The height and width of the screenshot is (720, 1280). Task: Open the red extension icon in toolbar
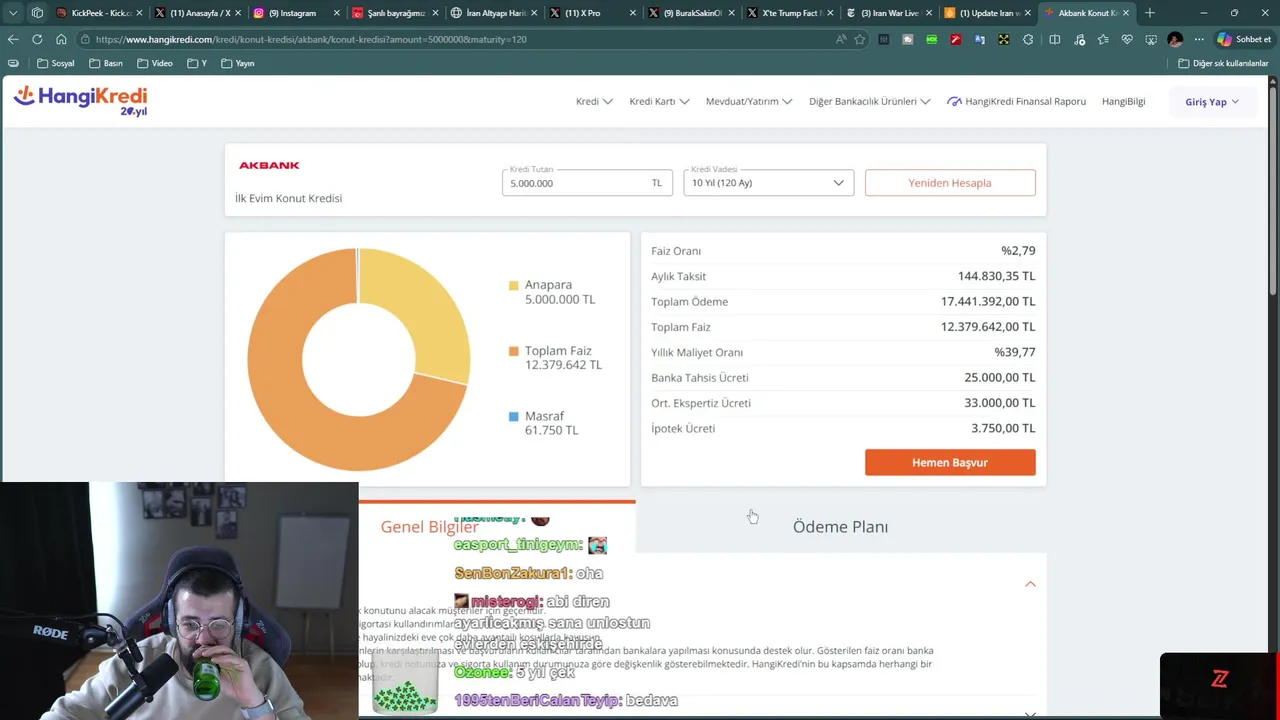pyautogui.click(x=956, y=39)
